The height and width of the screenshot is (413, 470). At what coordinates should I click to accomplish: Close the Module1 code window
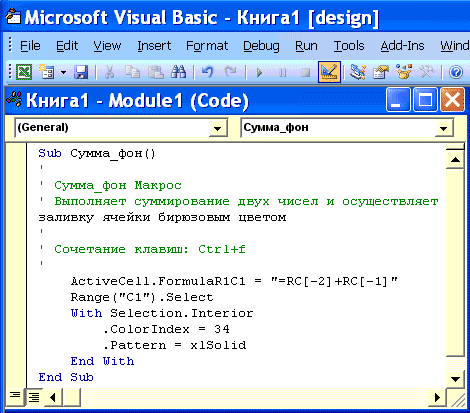click(x=452, y=100)
